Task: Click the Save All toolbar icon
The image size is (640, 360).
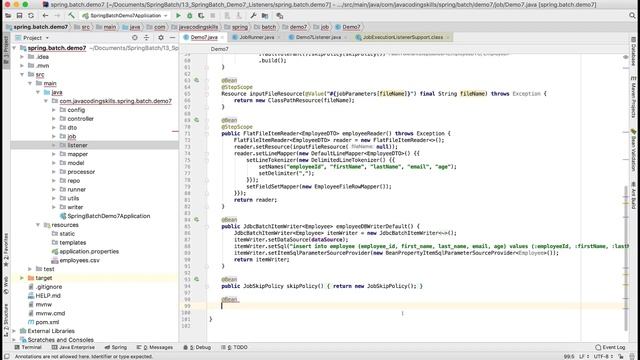Action: [19, 16]
